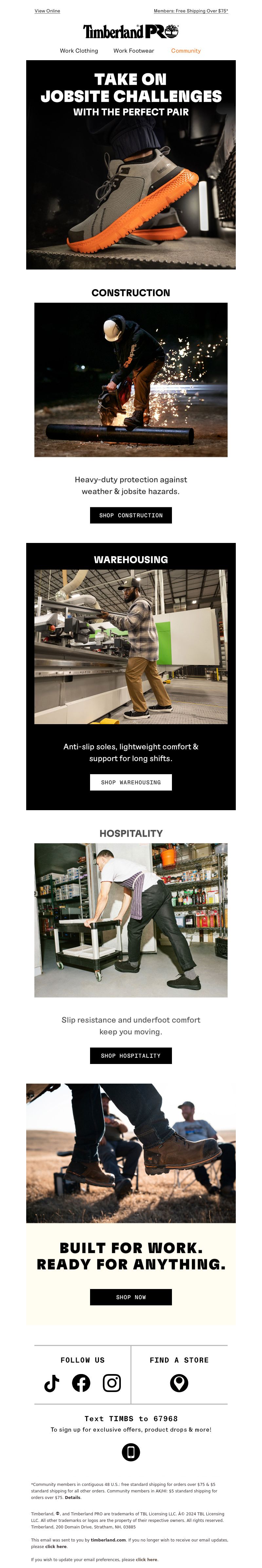The height and width of the screenshot is (1568, 262).
Task: Click the timberland.com link in footer
Action: [108, 1540]
